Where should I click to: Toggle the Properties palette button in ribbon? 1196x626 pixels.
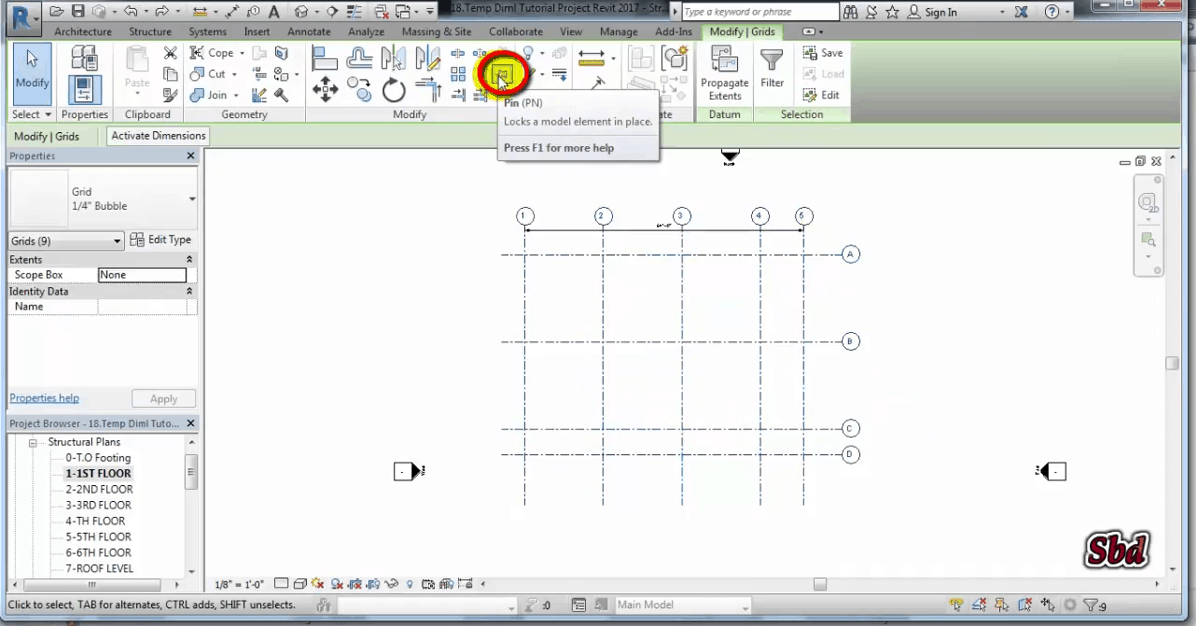coord(84,89)
